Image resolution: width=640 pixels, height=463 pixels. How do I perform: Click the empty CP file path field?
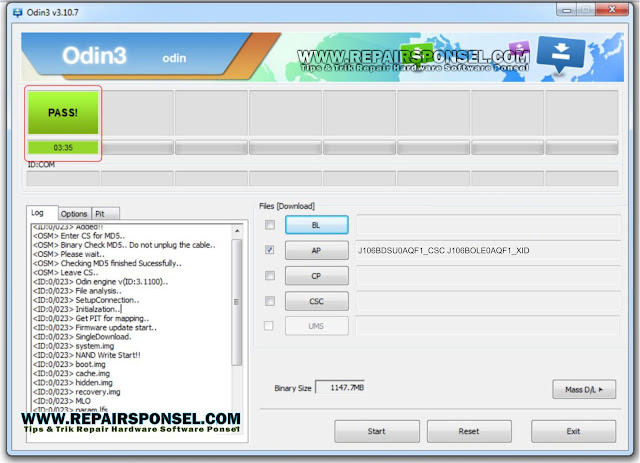click(488, 276)
